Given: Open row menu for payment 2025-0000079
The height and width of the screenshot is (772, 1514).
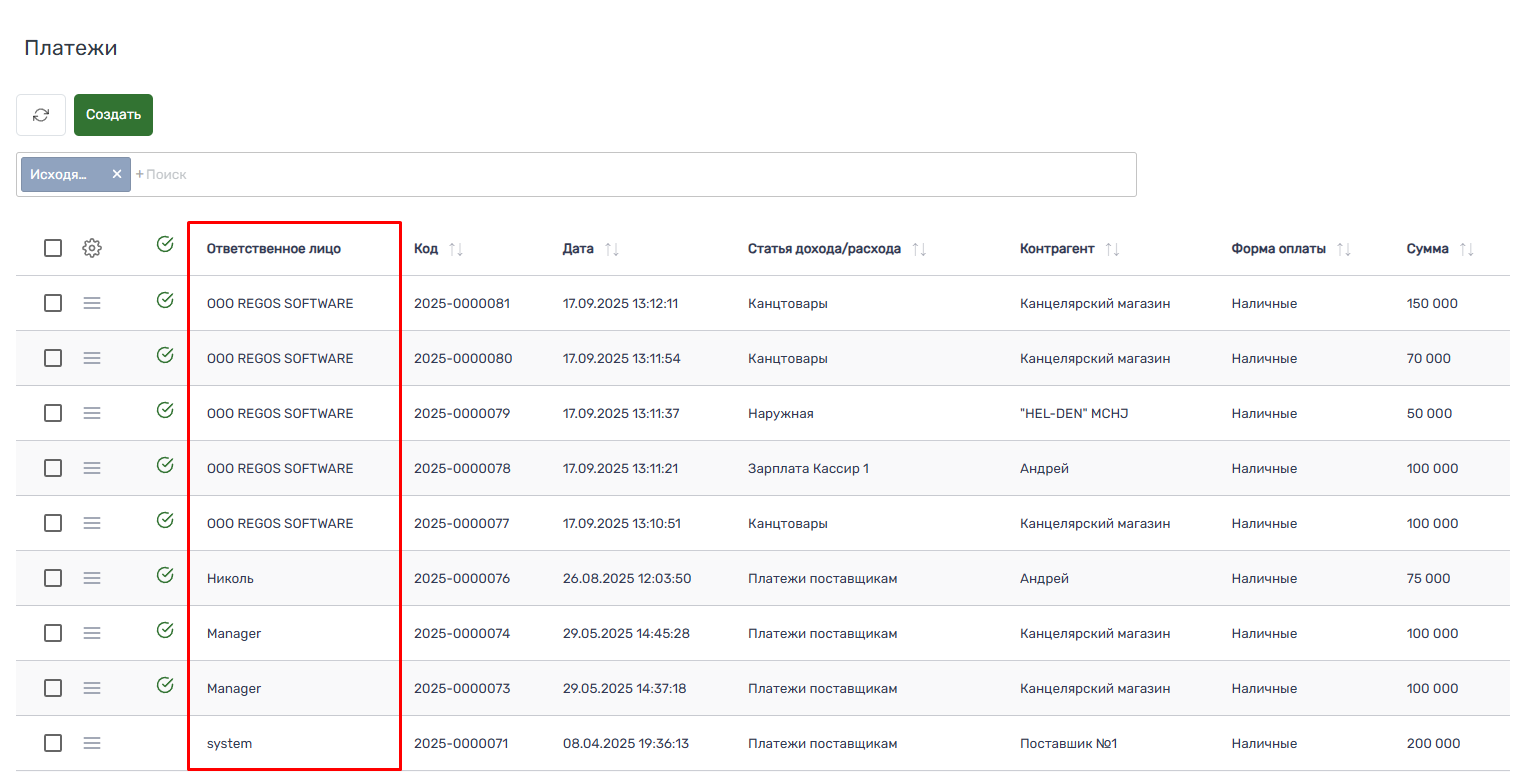Looking at the screenshot, I should point(92,413).
